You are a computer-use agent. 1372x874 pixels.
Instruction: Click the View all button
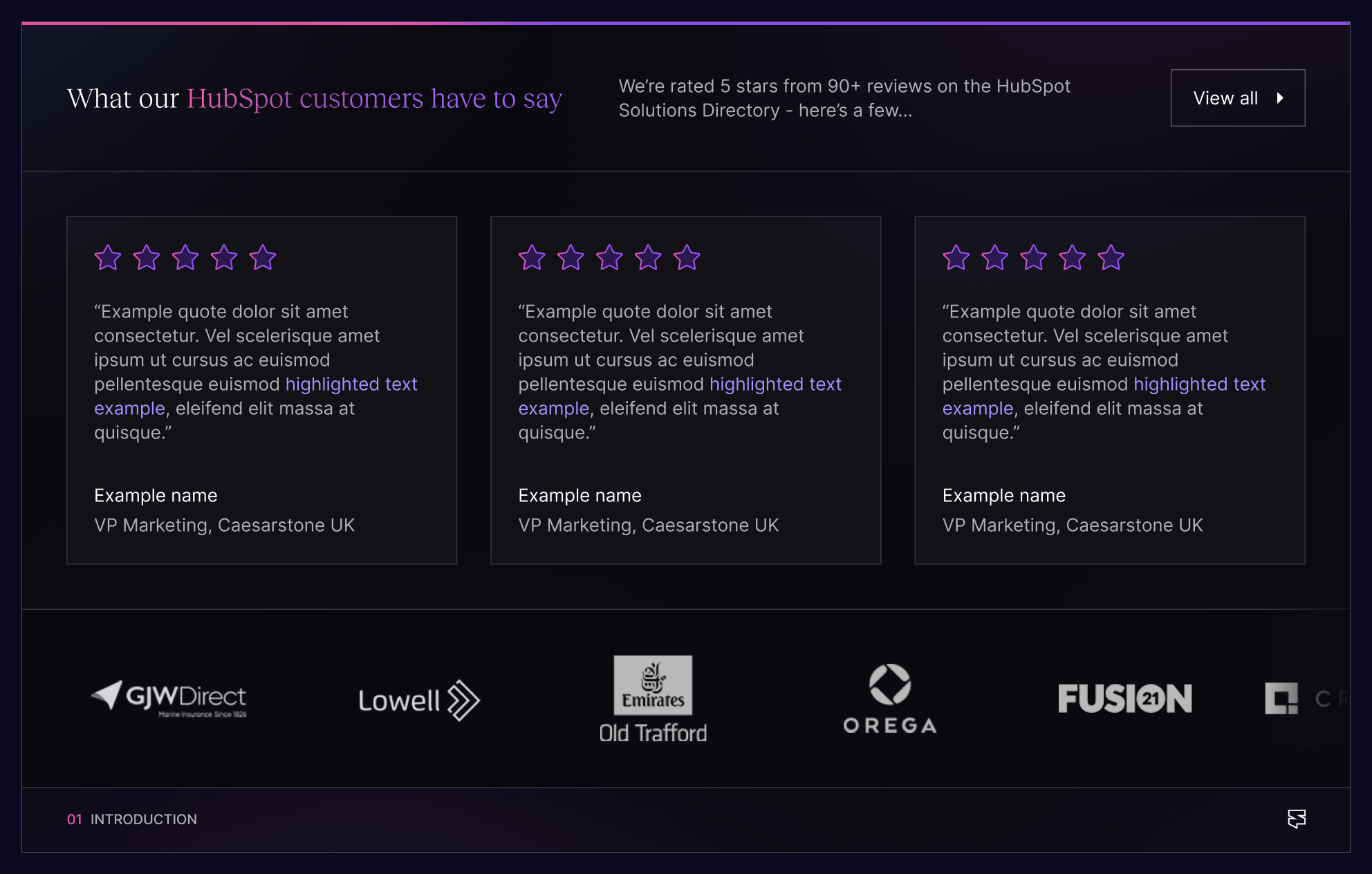(x=1237, y=98)
